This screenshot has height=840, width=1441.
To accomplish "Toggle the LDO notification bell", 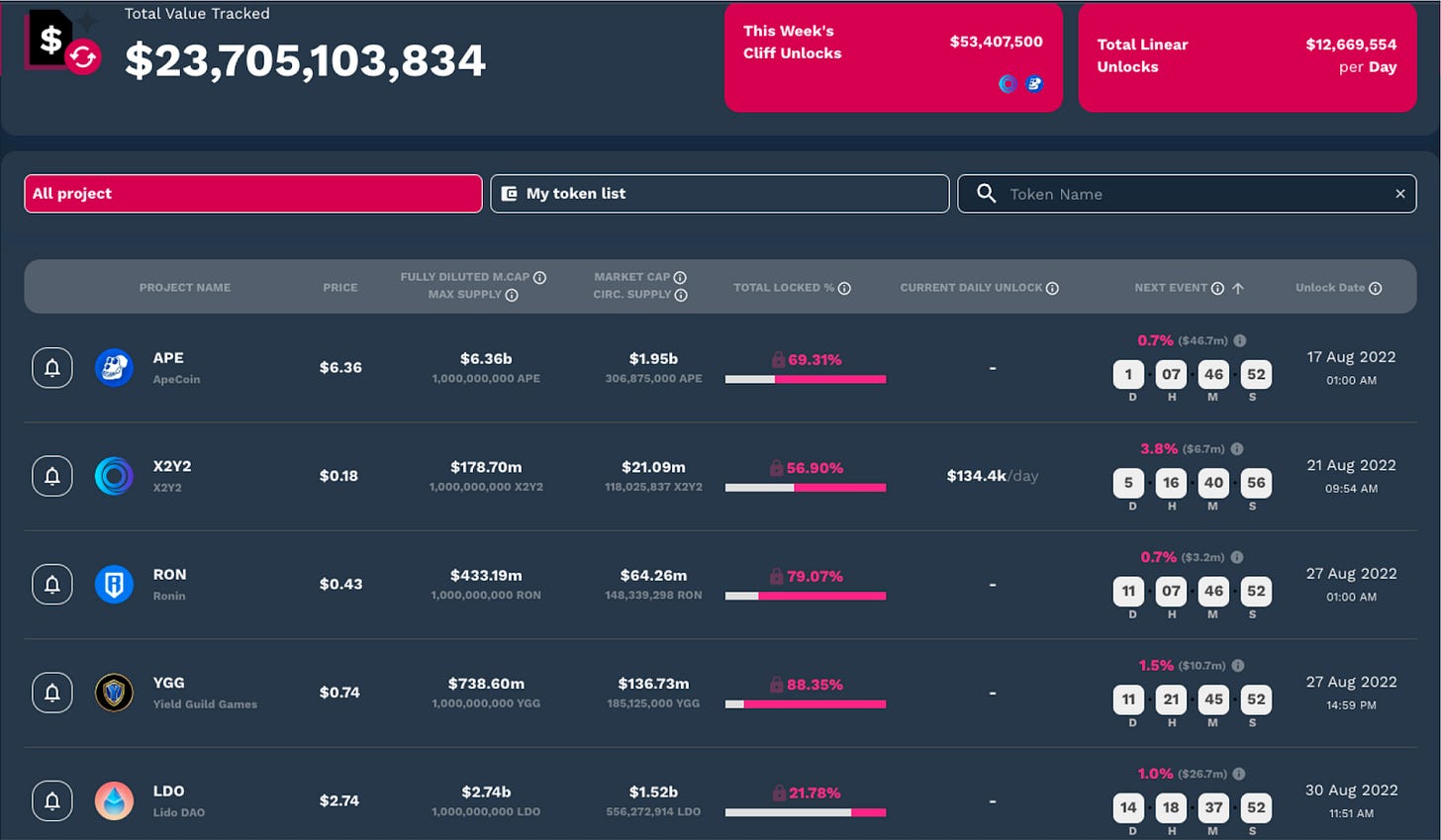I will (52, 800).
